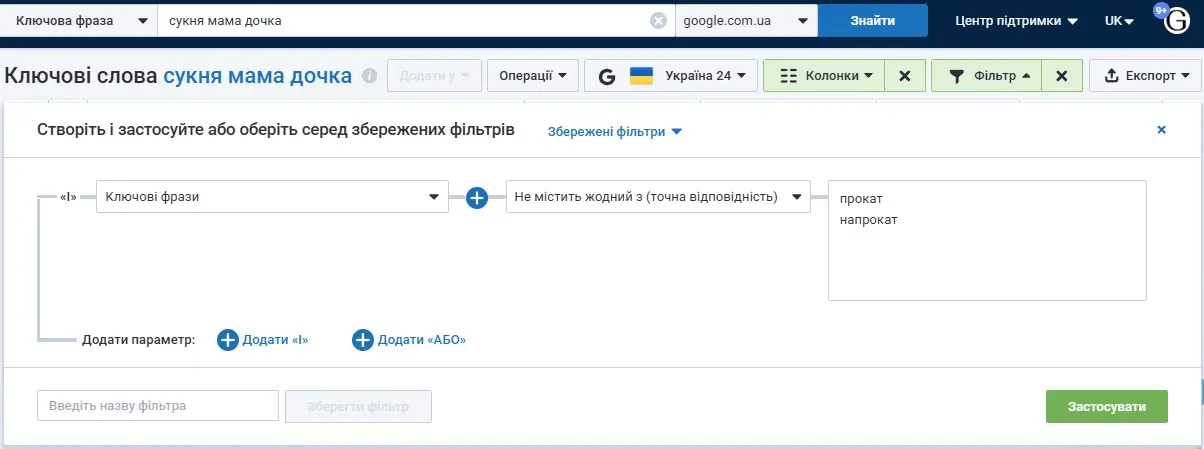Expand Збережені фільтри list

[x=614, y=131]
